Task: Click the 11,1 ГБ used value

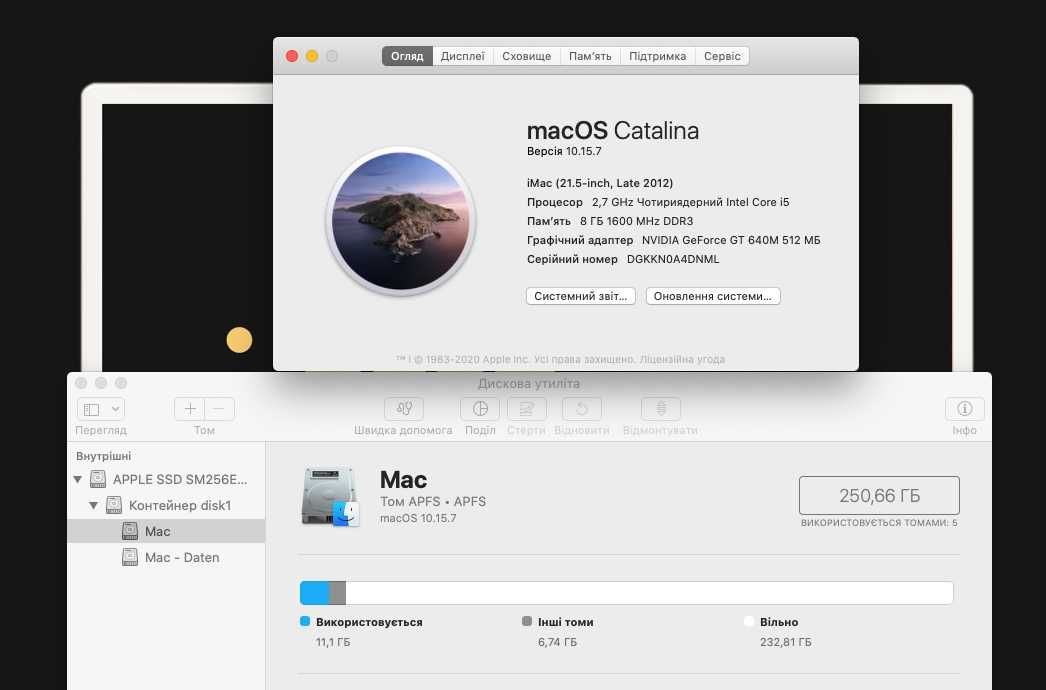Action: click(333, 642)
